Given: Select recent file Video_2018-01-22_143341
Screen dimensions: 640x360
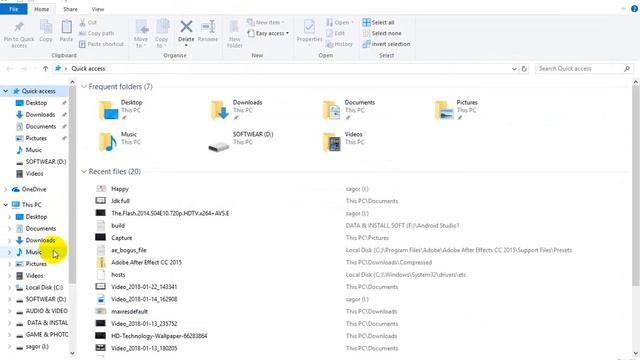Looking at the screenshot, I should [x=144, y=287].
